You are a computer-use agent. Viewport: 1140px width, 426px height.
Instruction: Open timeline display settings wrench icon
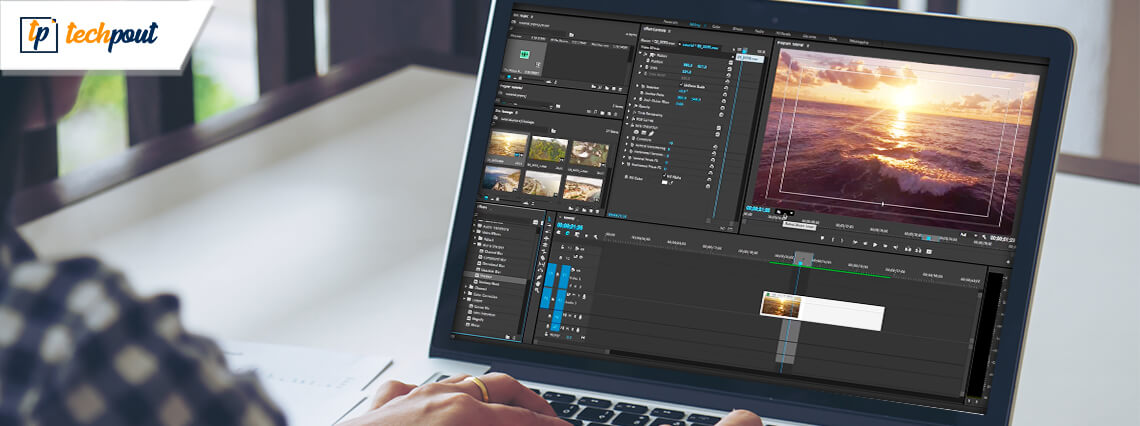tap(595, 237)
